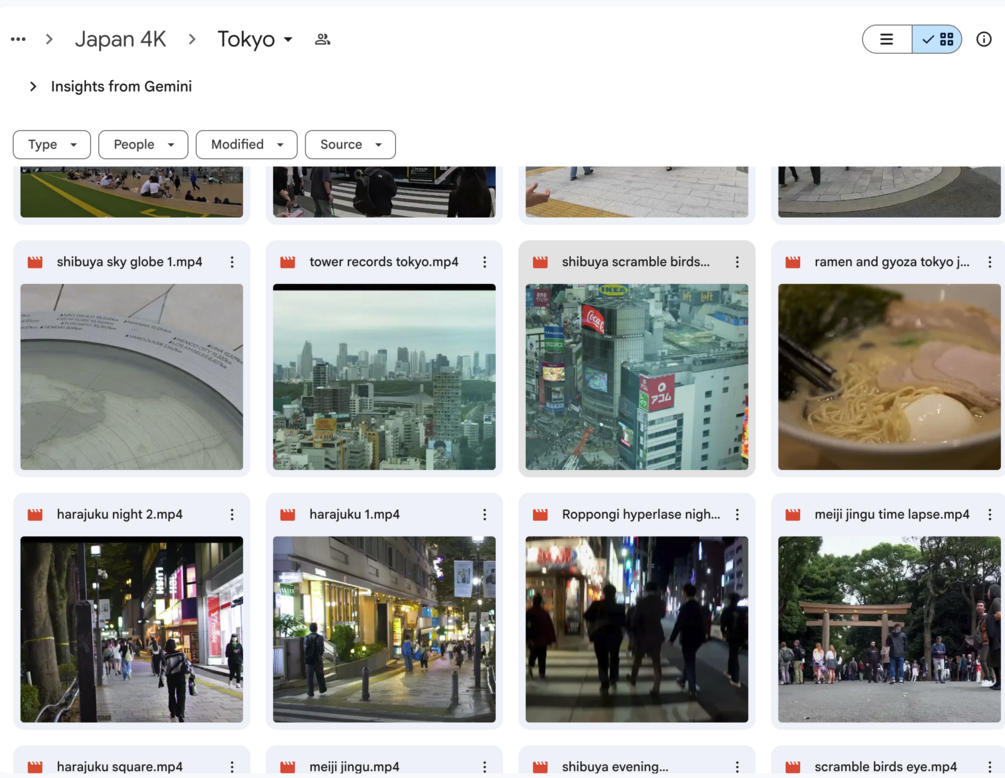This screenshot has width=1005, height=778.
Task: Switch to list layout view
Action: pyautogui.click(x=887, y=39)
